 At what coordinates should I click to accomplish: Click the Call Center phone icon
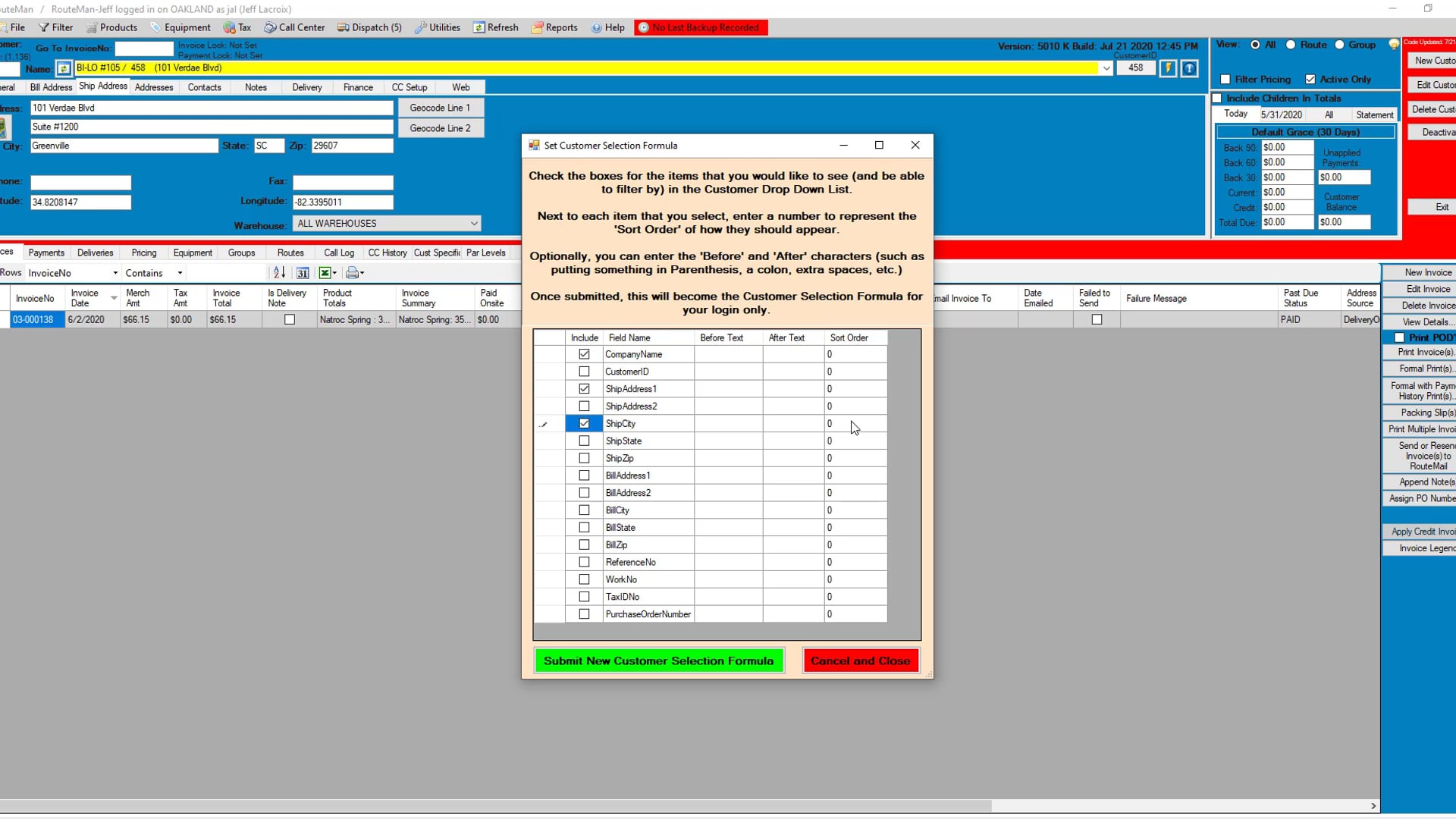(x=270, y=27)
